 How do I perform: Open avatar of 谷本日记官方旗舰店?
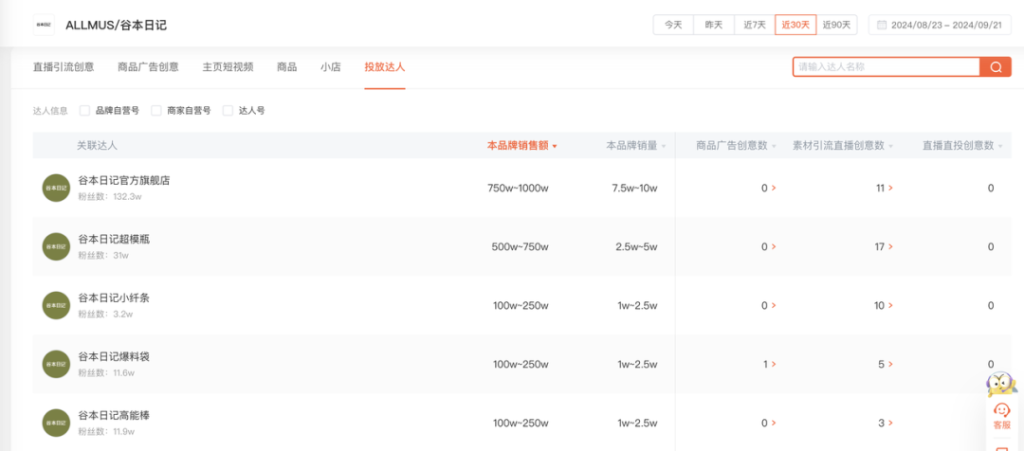click(x=56, y=188)
